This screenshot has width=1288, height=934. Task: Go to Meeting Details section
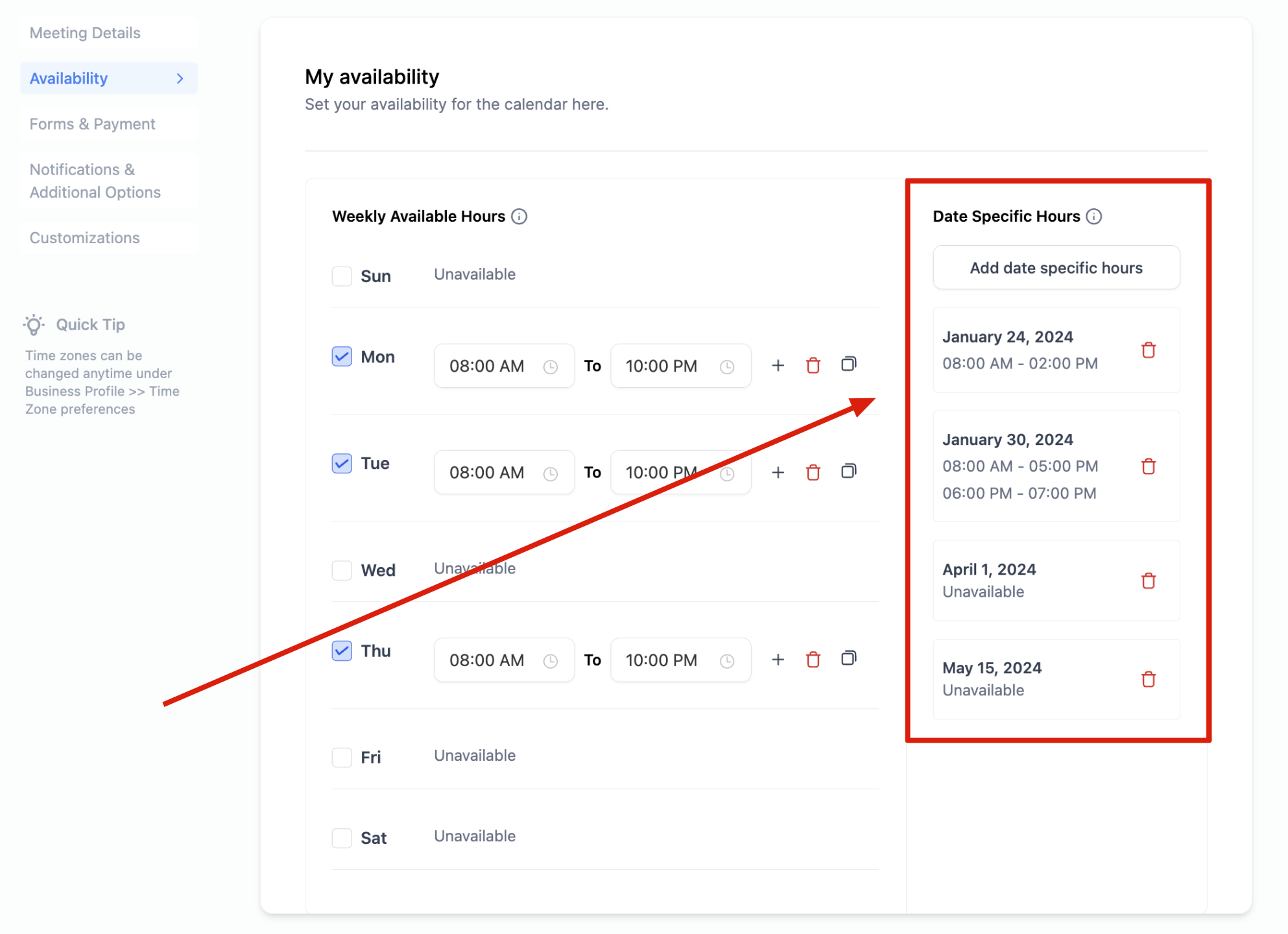[x=85, y=33]
